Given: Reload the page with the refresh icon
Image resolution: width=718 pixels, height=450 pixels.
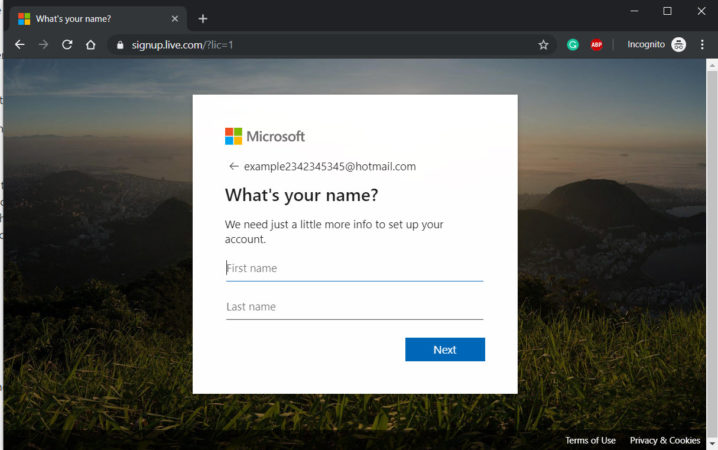Looking at the screenshot, I should (x=67, y=44).
